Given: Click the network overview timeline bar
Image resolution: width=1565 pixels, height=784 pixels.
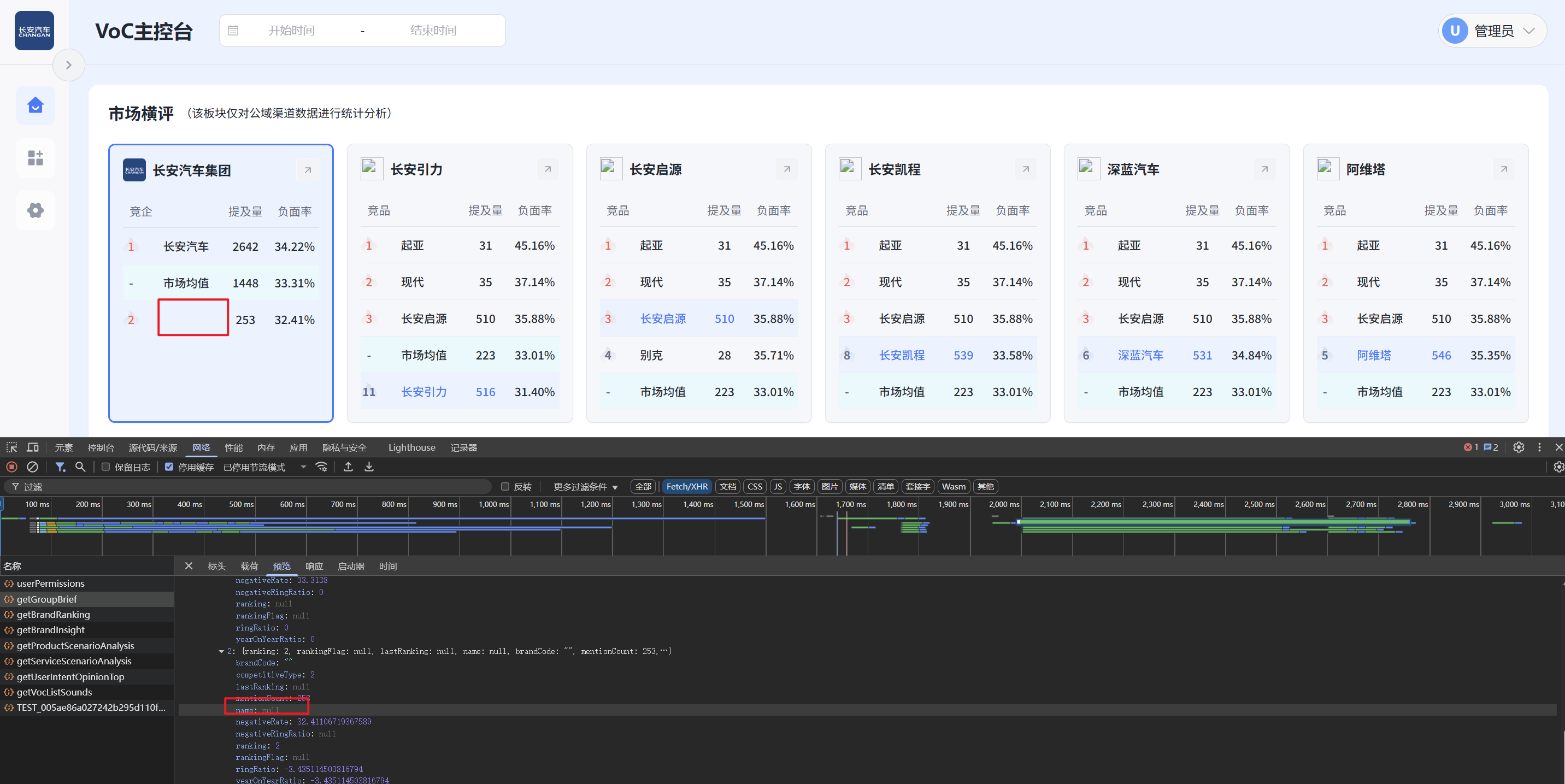Looking at the screenshot, I should pyautogui.click(x=782, y=527).
